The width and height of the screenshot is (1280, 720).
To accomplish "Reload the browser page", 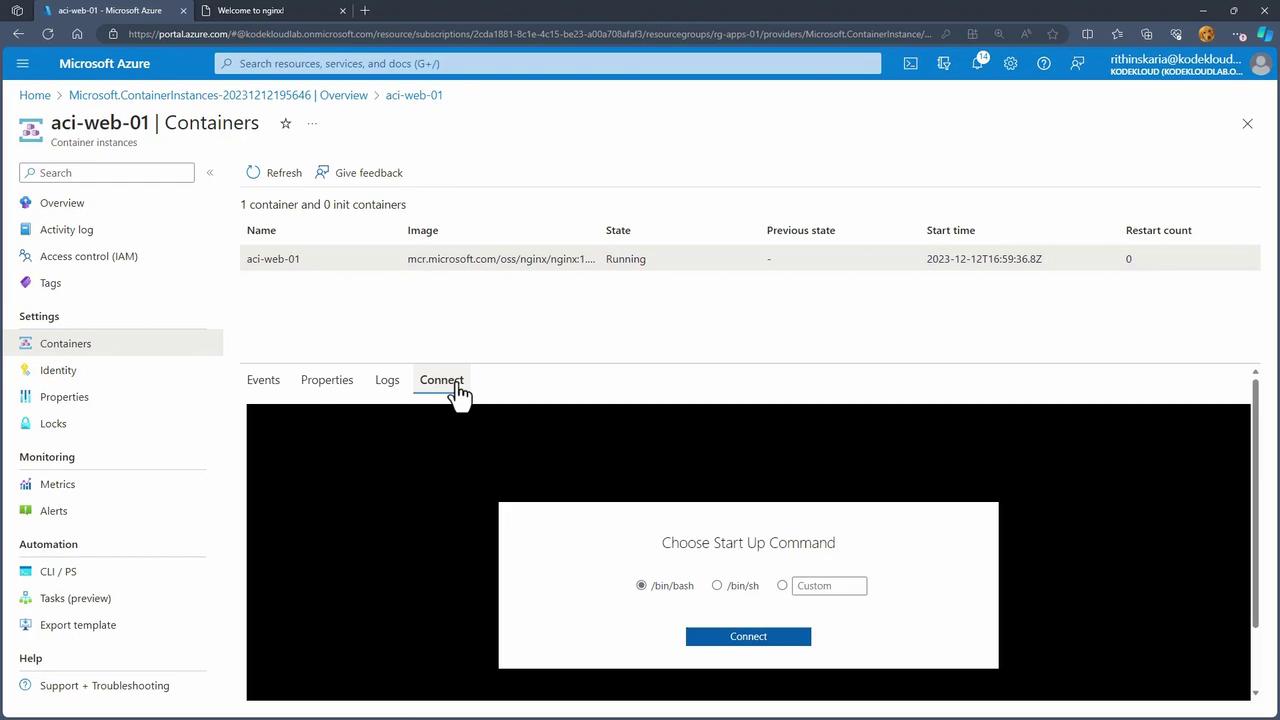I will coord(47,34).
